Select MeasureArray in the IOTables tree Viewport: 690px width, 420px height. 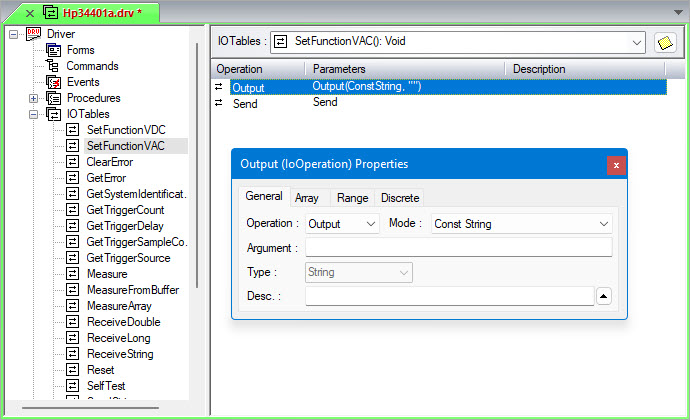click(119, 306)
